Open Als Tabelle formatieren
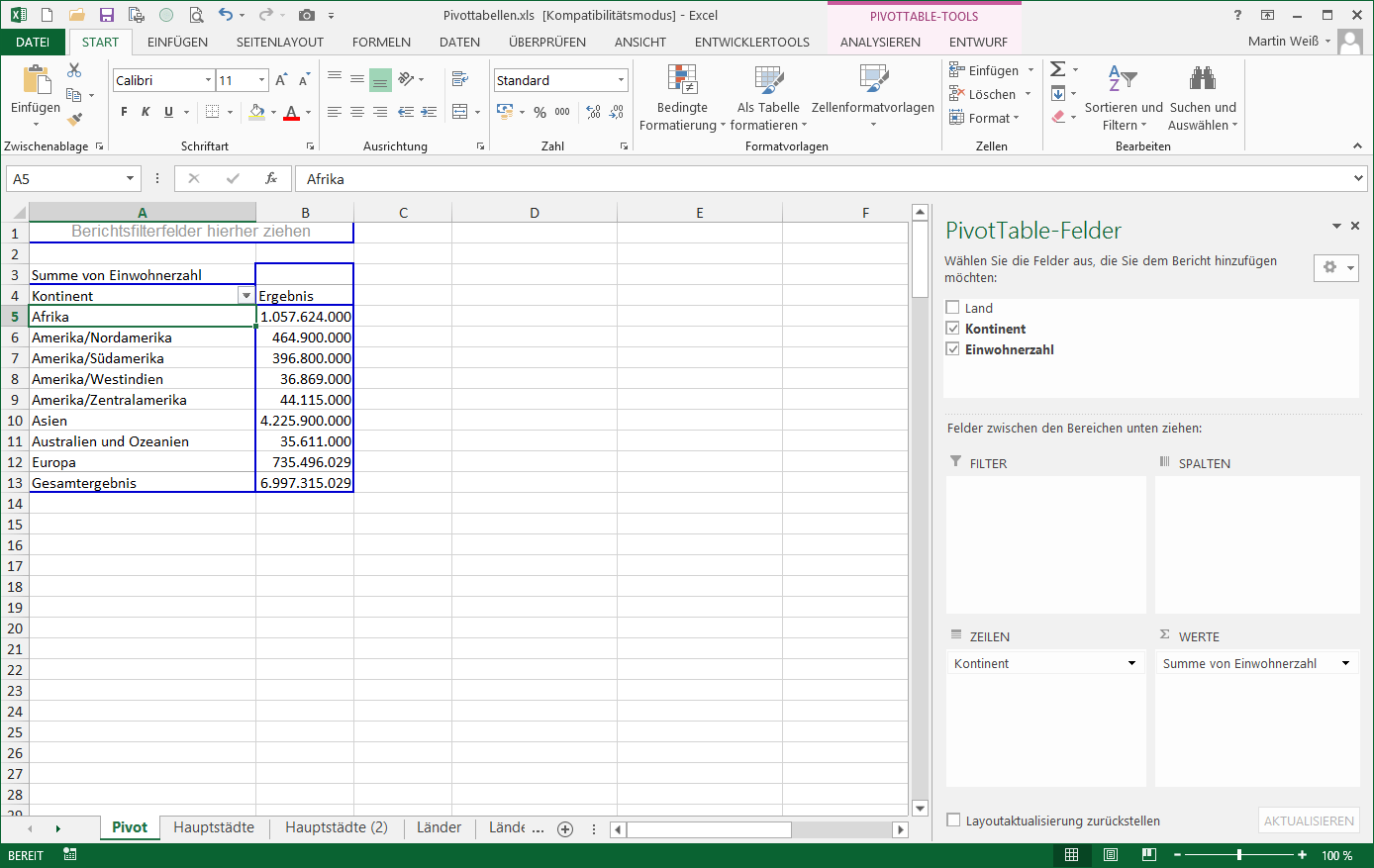The image size is (1374, 868). click(x=767, y=94)
